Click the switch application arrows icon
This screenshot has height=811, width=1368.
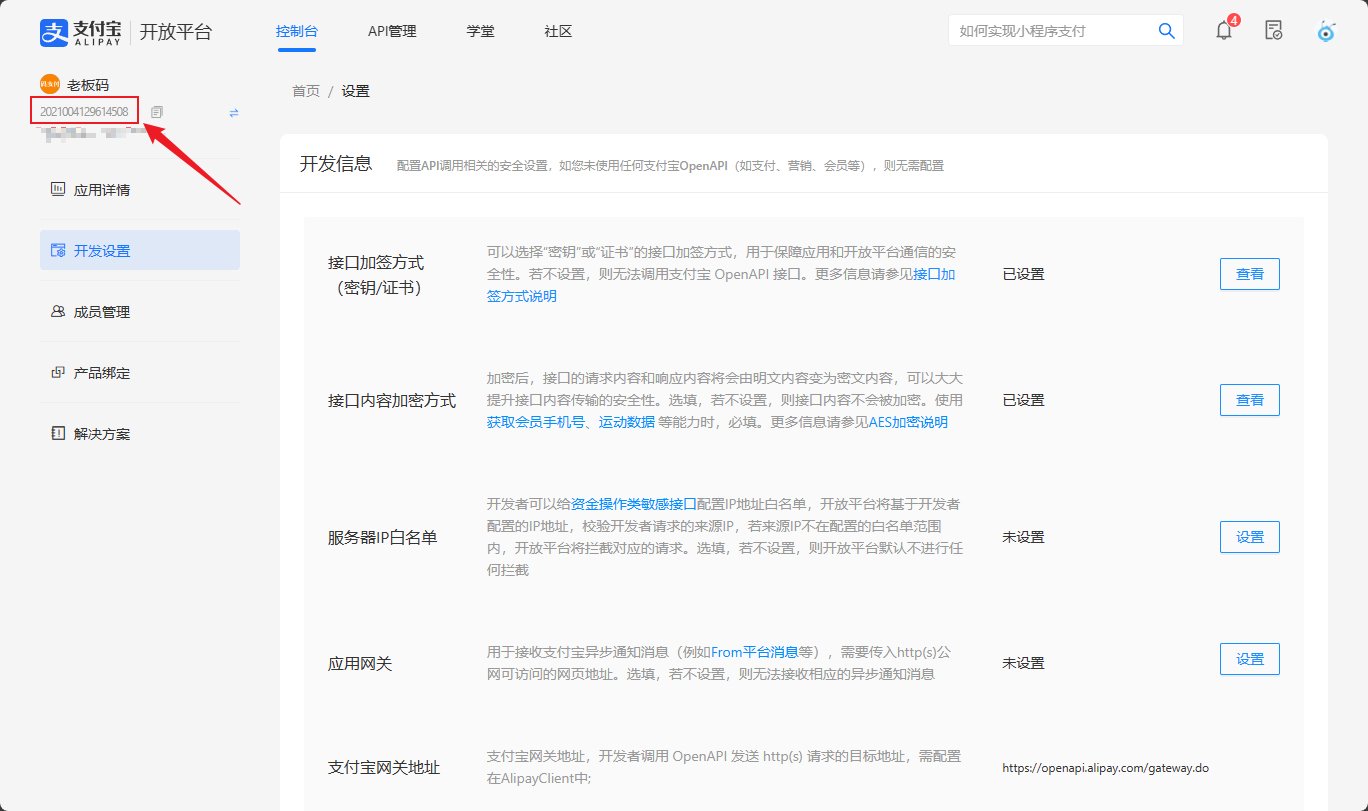[x=234, y=113]
